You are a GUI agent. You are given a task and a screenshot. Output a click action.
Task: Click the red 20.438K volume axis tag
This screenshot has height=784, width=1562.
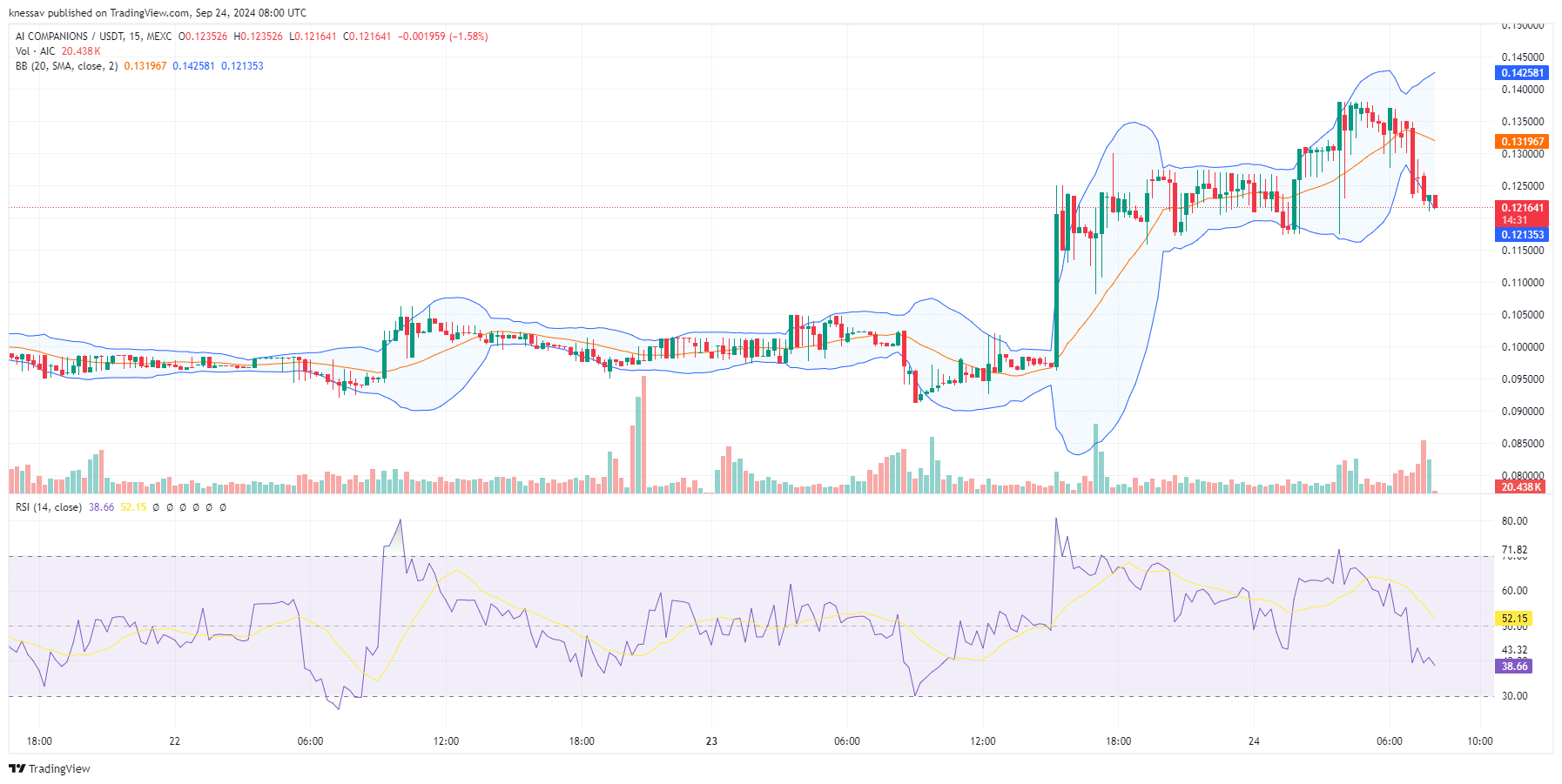point(1520,487)
